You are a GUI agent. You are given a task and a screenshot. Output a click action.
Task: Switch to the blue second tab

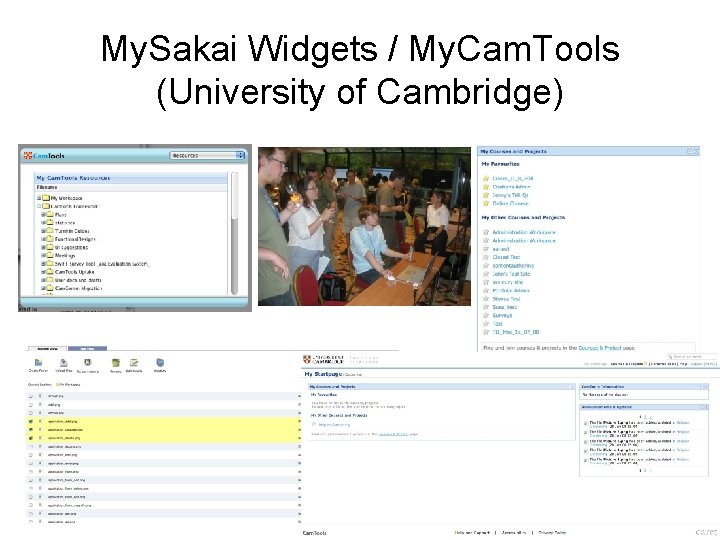pos(87,349)
